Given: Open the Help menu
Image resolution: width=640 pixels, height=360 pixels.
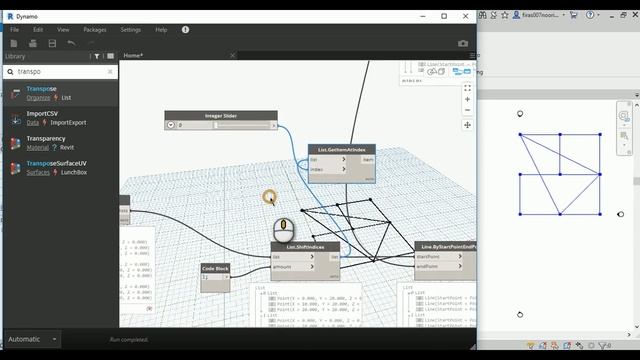Looking at the screenshot, I should point(161,30).
